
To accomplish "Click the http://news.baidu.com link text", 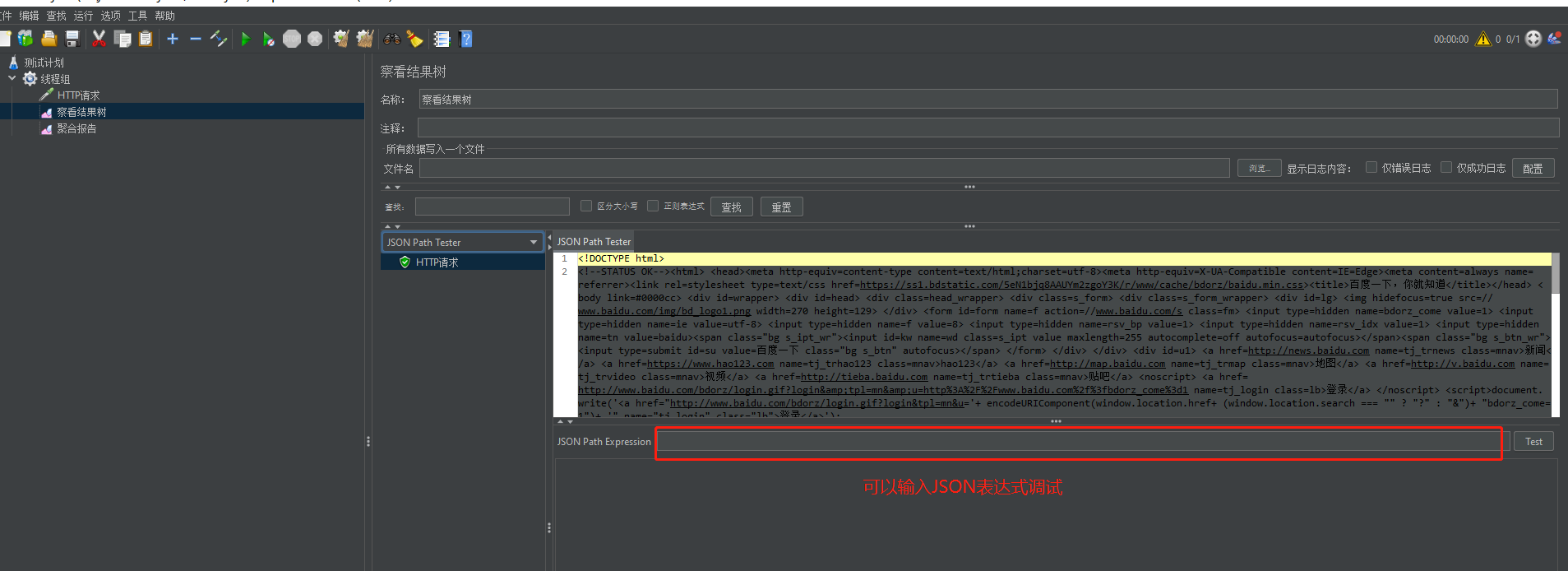I will [x=1308, y=350].
